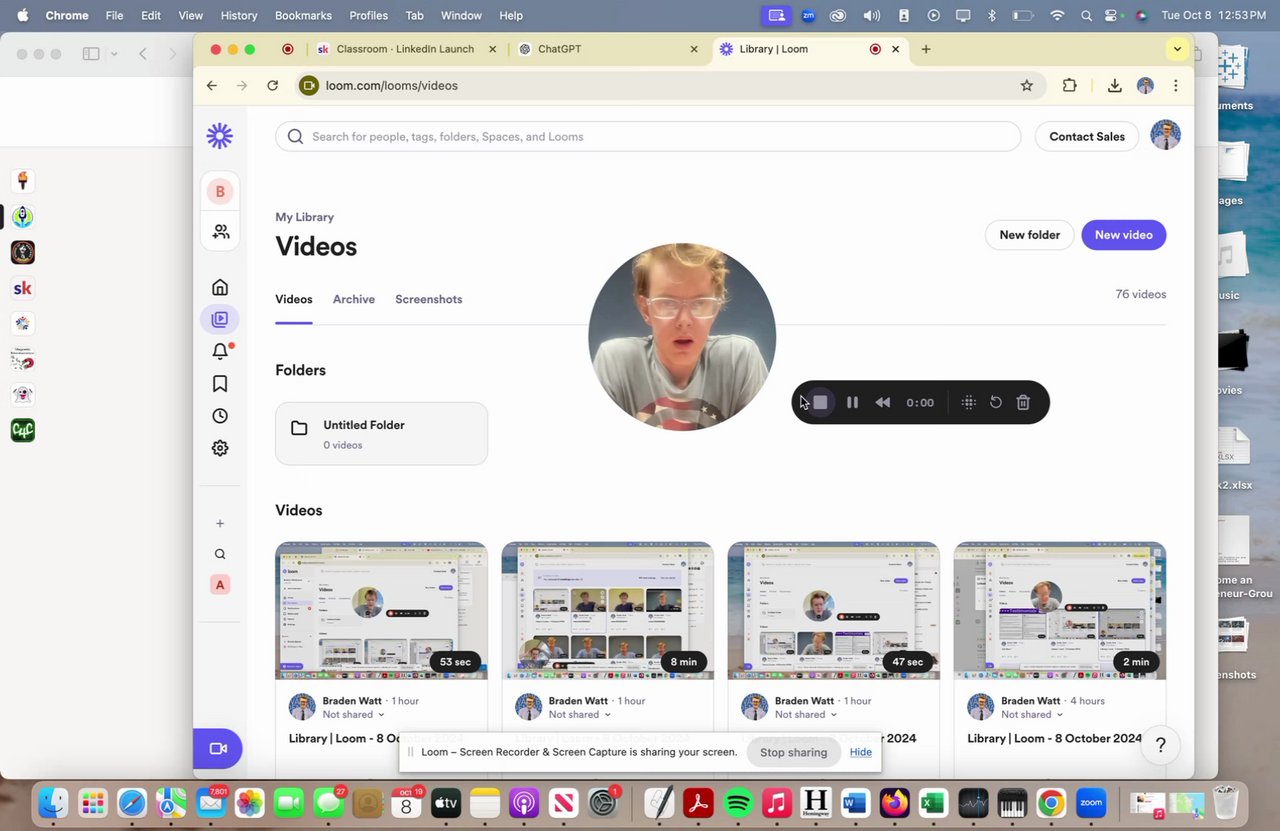Open the 2 min video thumbnail
The image size is (1280, 831).
click(1059, 611)
